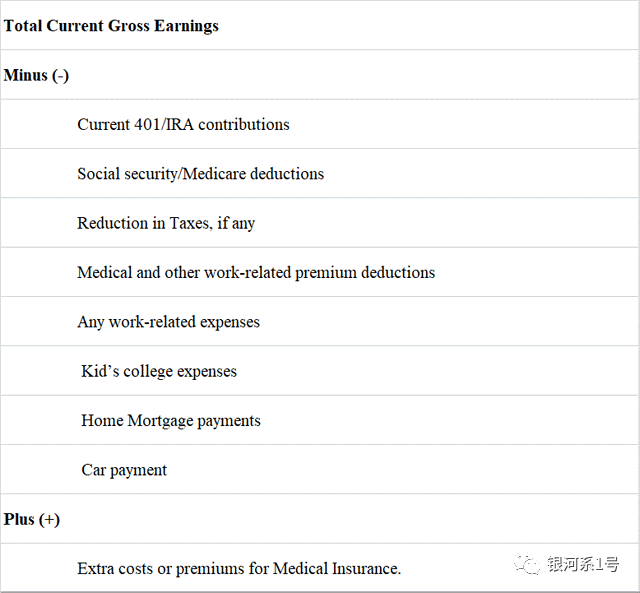
Task: Click the (+) symbol beside Plus
Action: pyautogui.click(x=49, y=520)
